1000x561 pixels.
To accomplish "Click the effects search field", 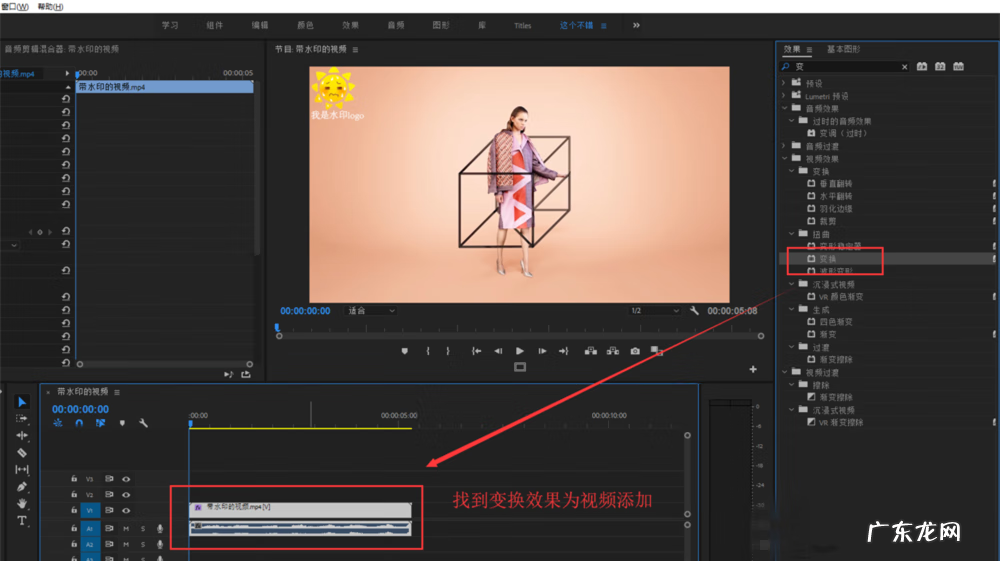I will tap(845, 66).
